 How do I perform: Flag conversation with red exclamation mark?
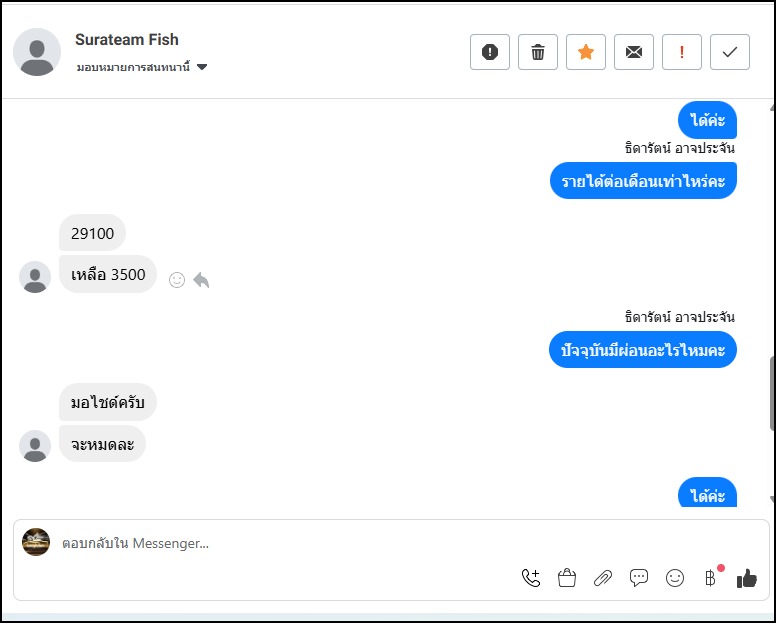pos(682,52)
